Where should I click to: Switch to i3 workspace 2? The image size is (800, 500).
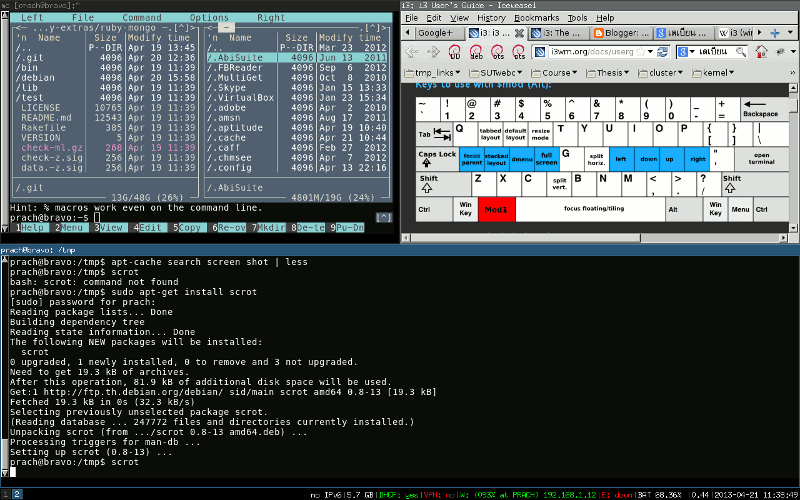17,494
